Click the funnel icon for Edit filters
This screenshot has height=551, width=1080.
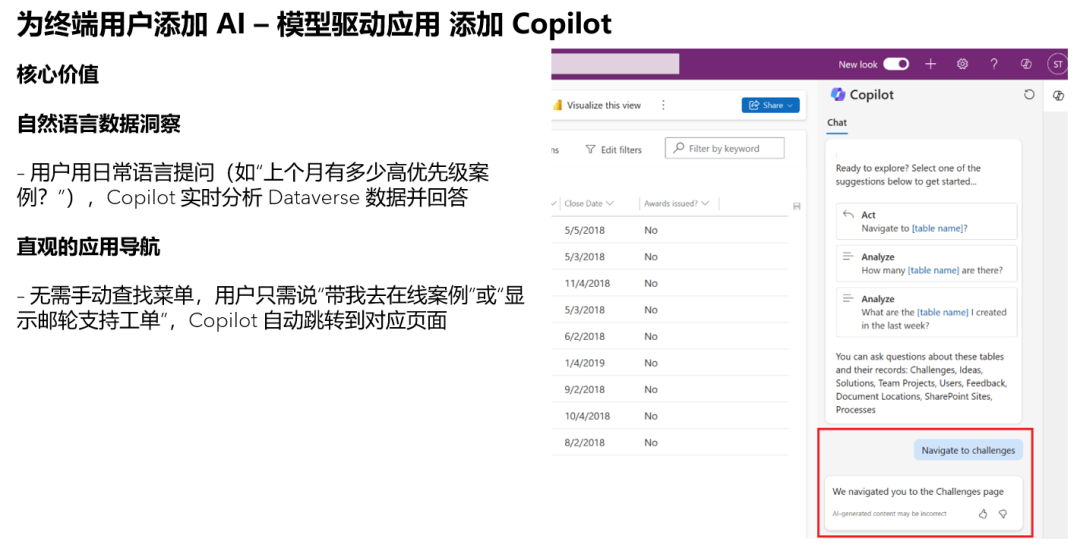pos(590,149)
